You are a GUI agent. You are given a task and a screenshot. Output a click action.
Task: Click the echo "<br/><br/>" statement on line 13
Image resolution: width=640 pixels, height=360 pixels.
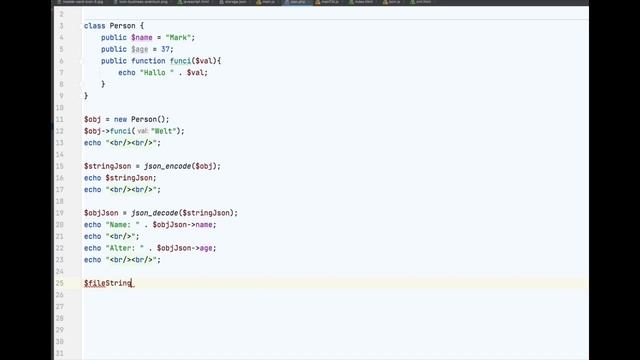(122, 143)
